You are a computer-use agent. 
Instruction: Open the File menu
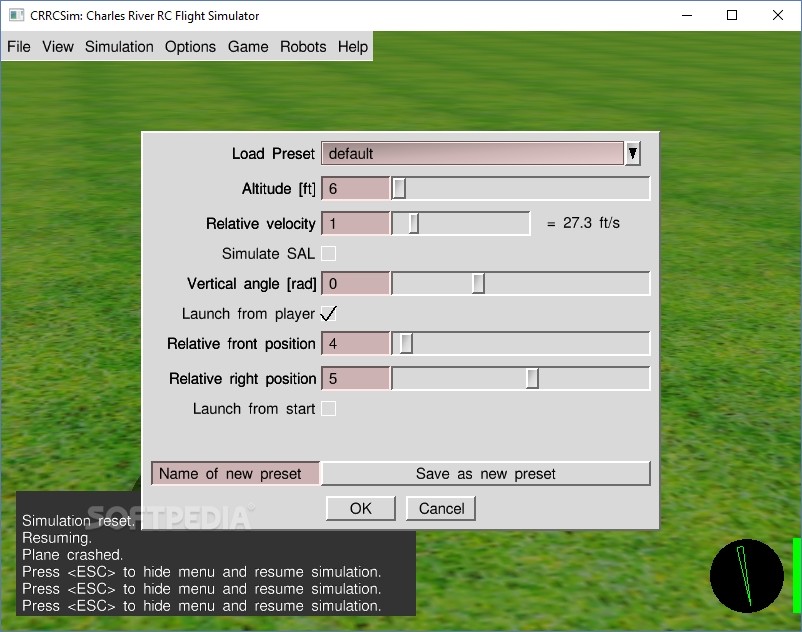click(18, 47)
